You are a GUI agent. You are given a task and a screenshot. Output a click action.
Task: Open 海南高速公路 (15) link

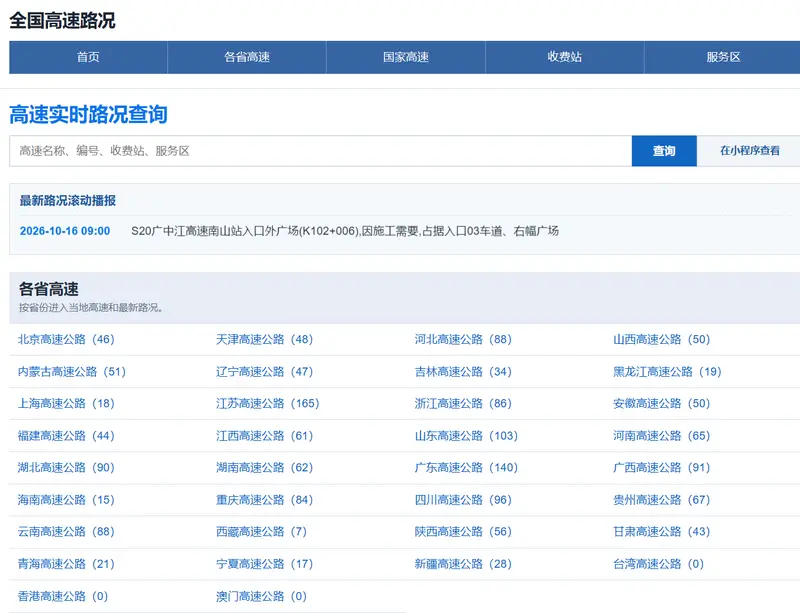click(66, 500)
